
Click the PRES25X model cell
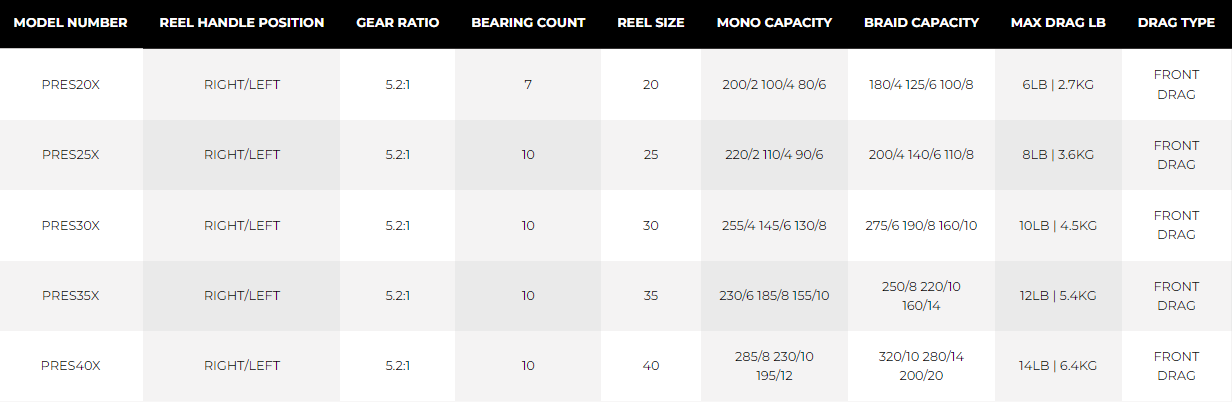71,155
